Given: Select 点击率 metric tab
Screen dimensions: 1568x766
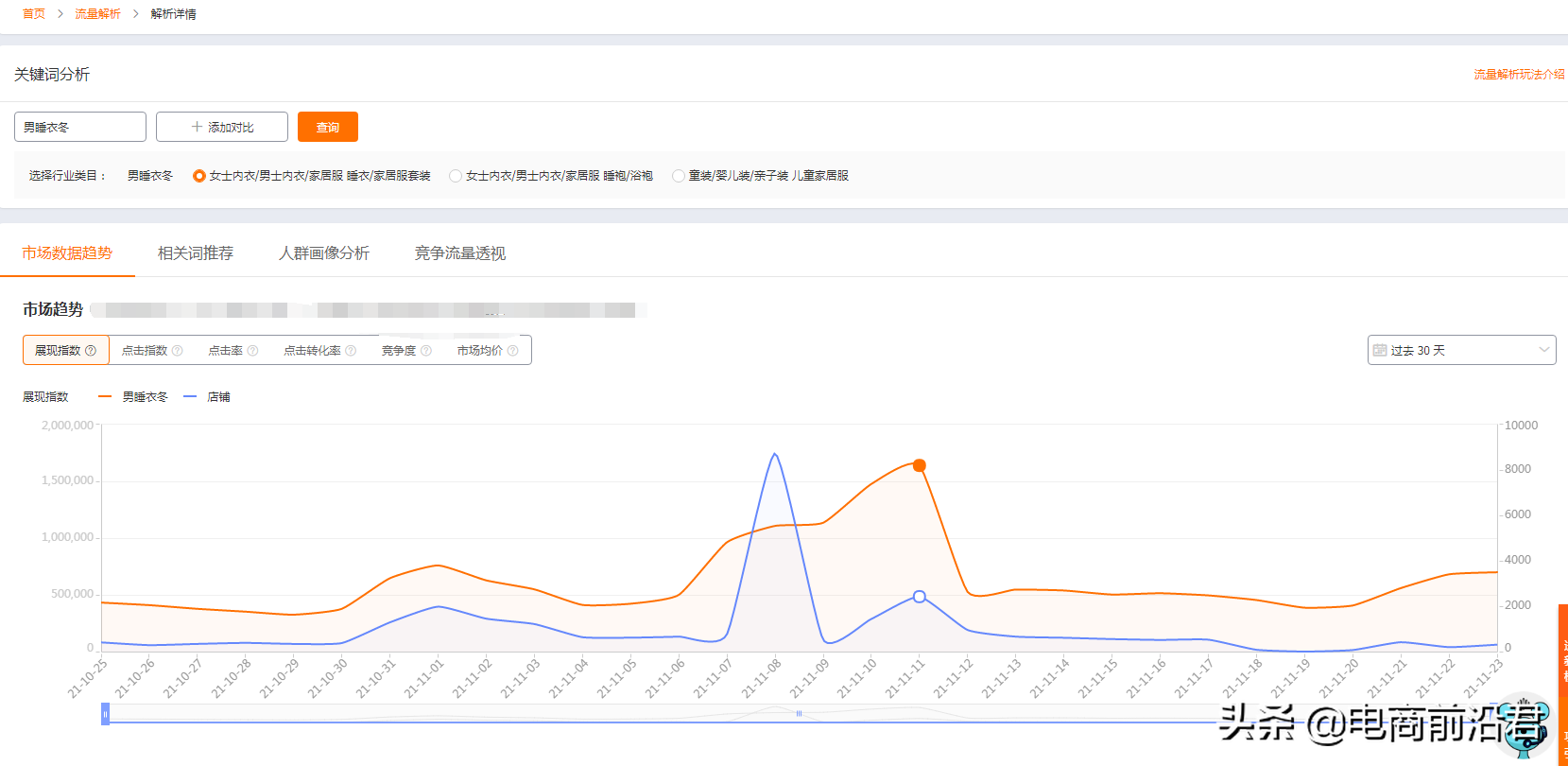Looking at the screenshot, I should tap(233, 350).
